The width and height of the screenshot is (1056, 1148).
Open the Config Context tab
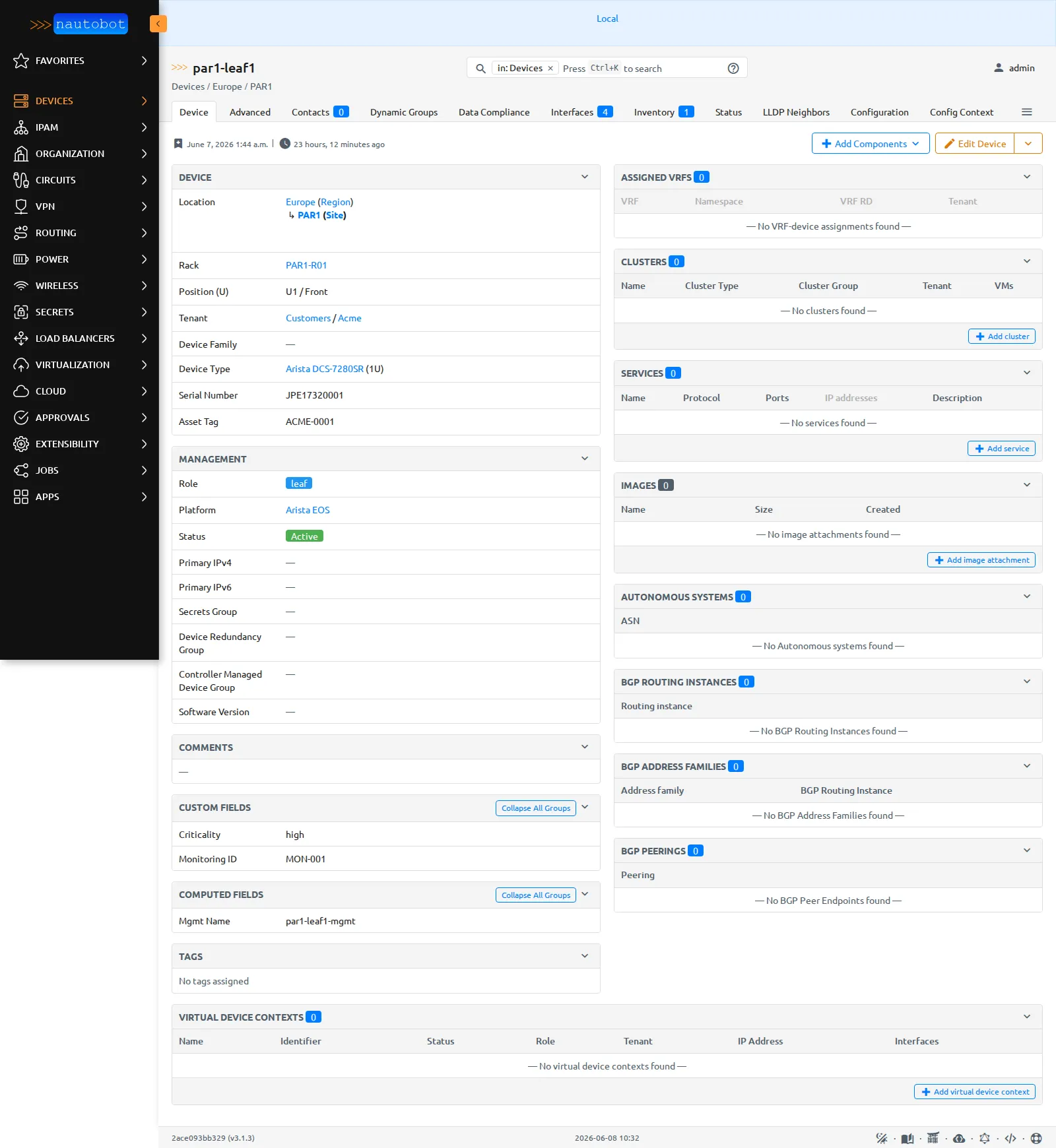(962, 112)
